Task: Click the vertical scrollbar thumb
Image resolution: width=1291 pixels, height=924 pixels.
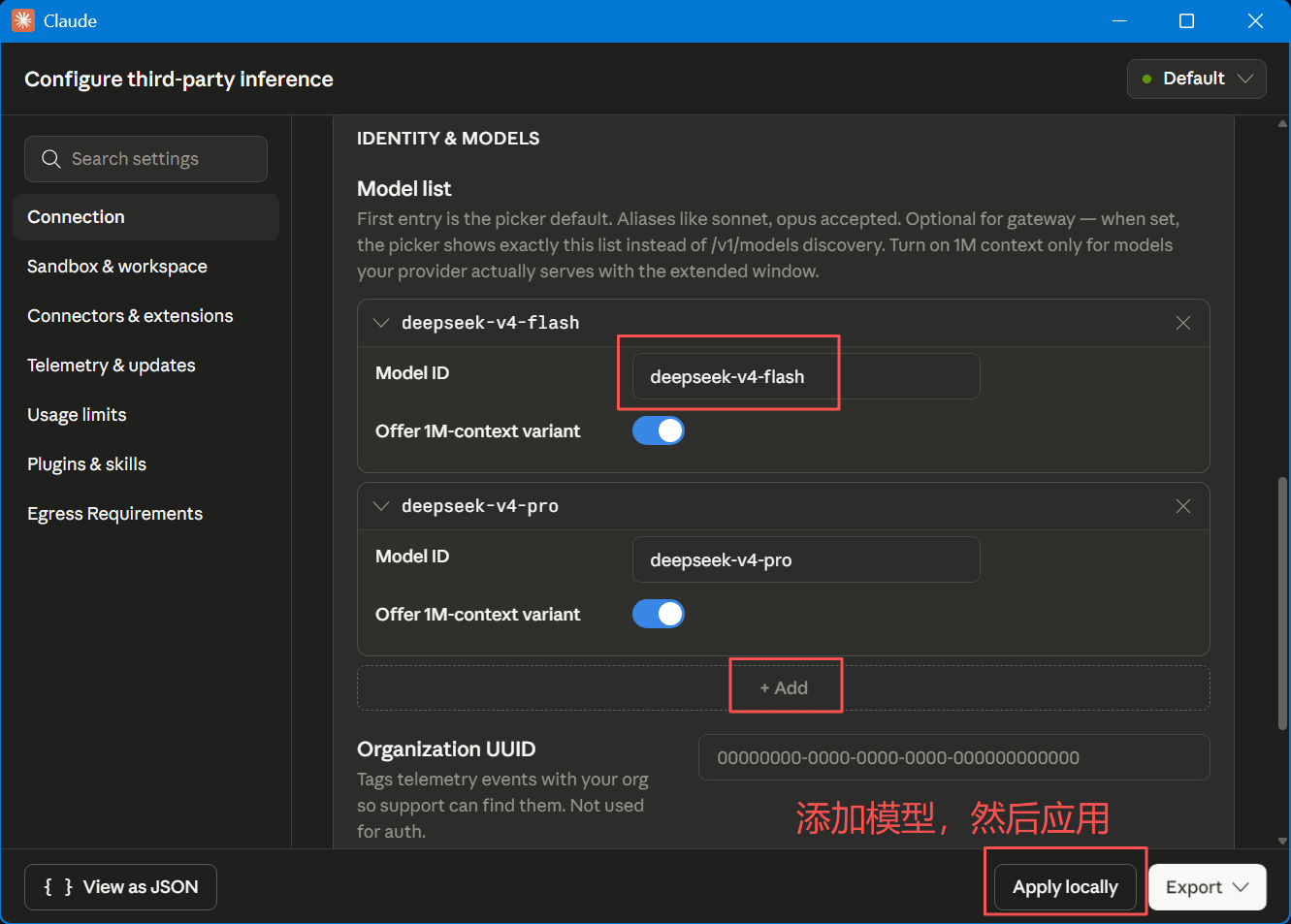Action: 1283,603
